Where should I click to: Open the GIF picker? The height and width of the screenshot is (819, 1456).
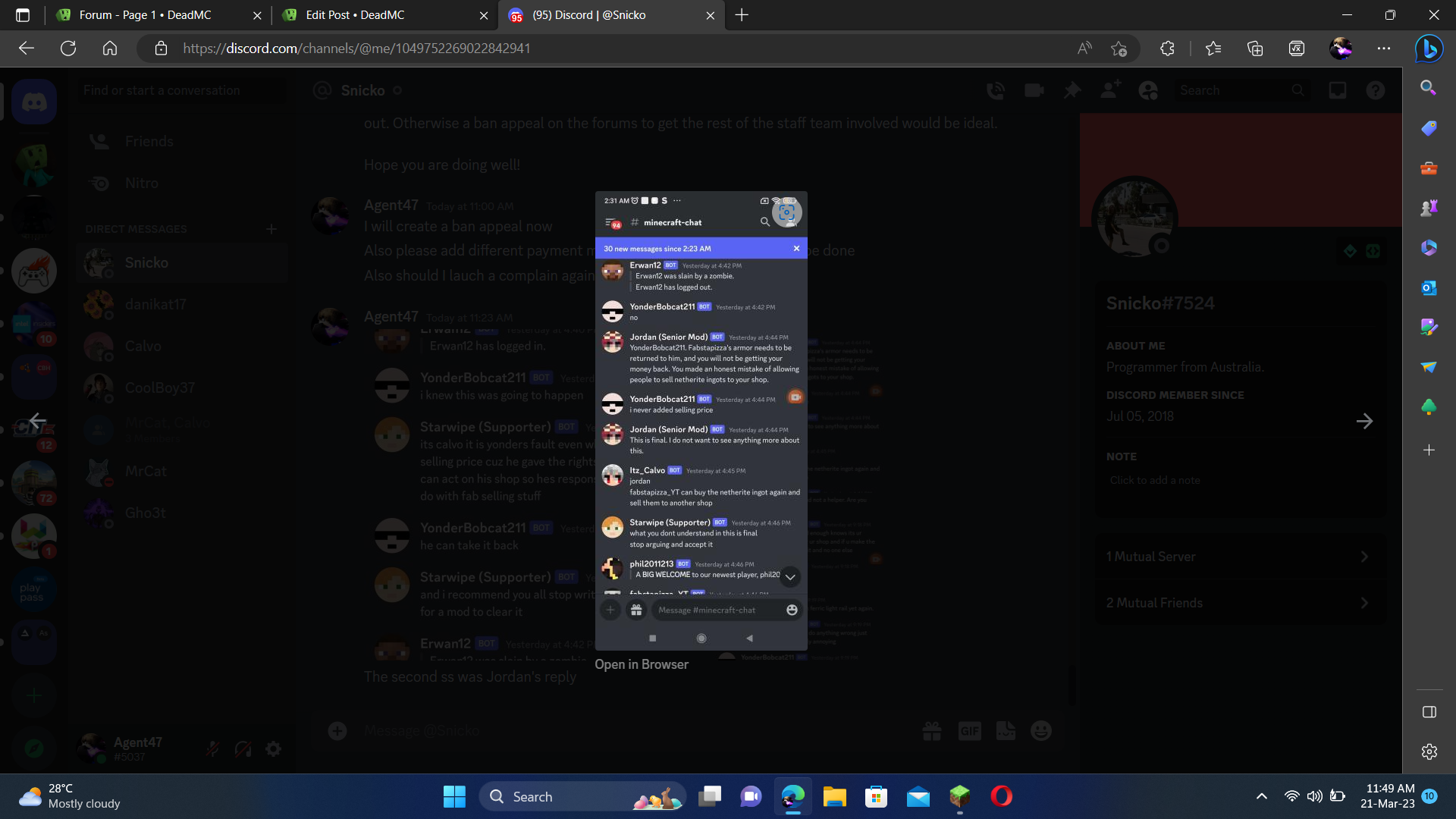coord(970,731)
